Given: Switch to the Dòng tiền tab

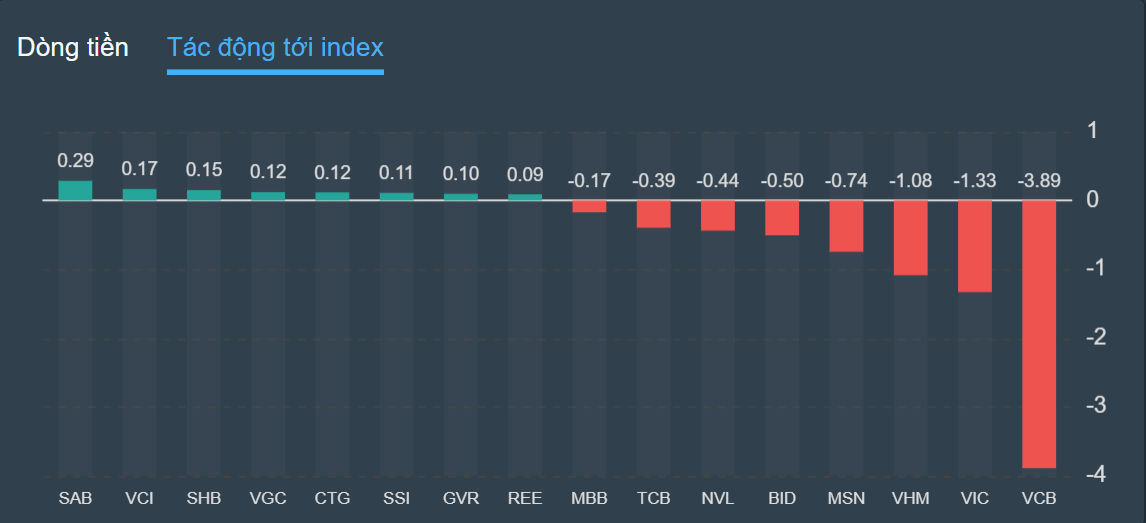Looking at the screenshot, I should [x=73, y=47].
